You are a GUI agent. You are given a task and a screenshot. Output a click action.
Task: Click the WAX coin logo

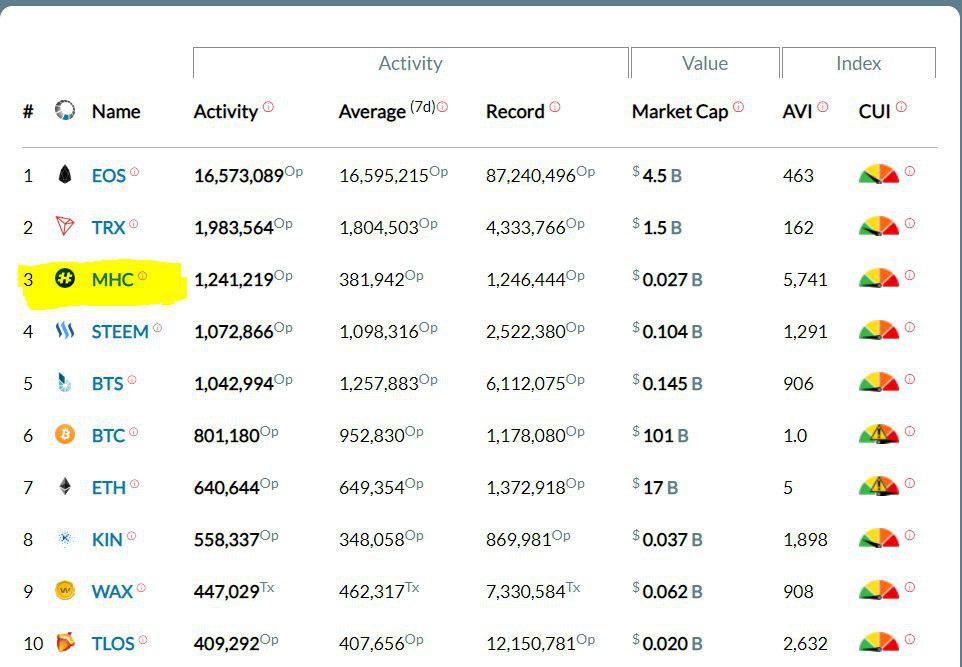[x=64, y=591]
